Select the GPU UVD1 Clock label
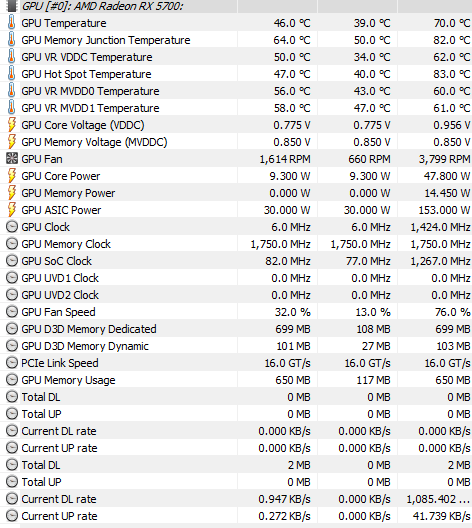This screenshot has height=528, width=472. click(60, 278)
